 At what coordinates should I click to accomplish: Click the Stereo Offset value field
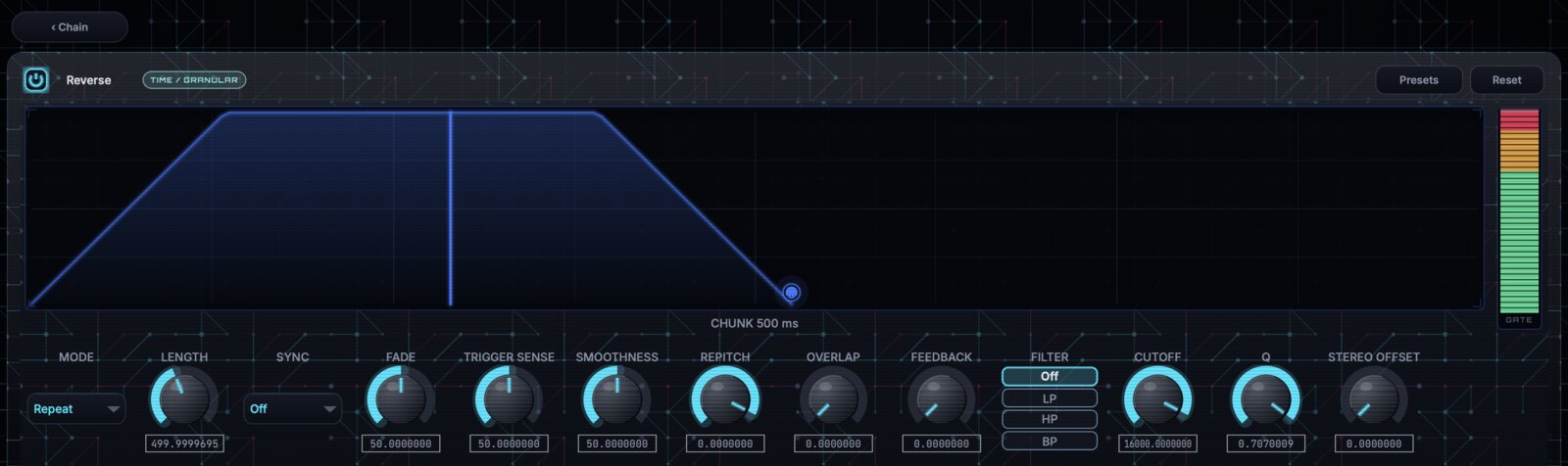1373,443
